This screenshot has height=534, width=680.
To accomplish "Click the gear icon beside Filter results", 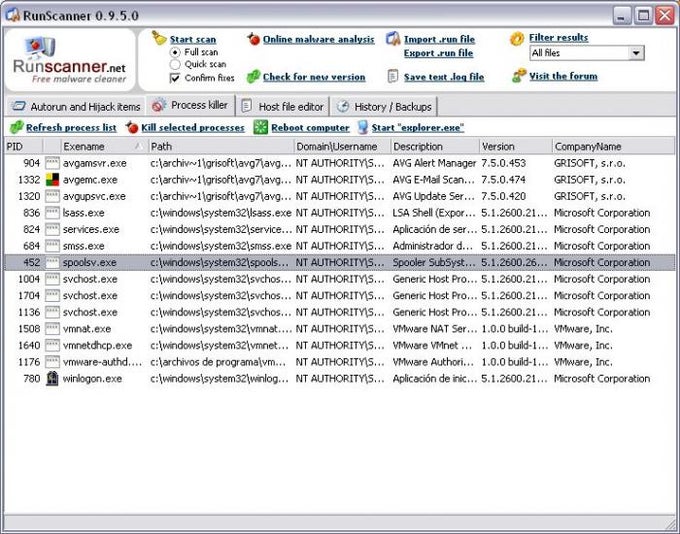I will [517, 39].
